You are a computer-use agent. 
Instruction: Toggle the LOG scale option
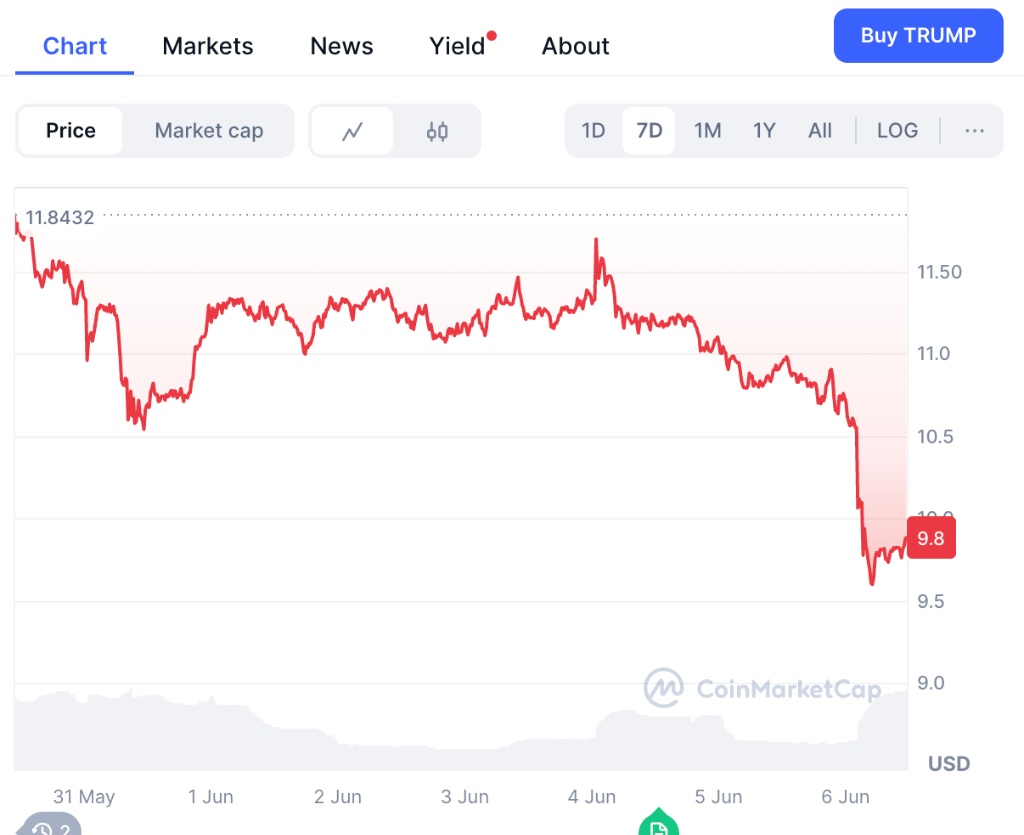coord(897,131)
